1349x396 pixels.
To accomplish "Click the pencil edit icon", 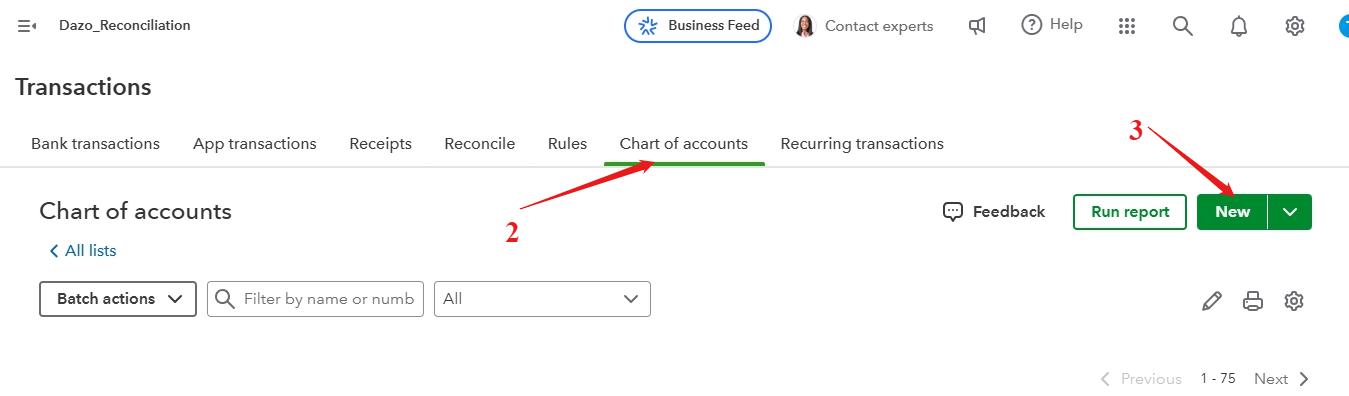I will click(x=1212, y=300).
